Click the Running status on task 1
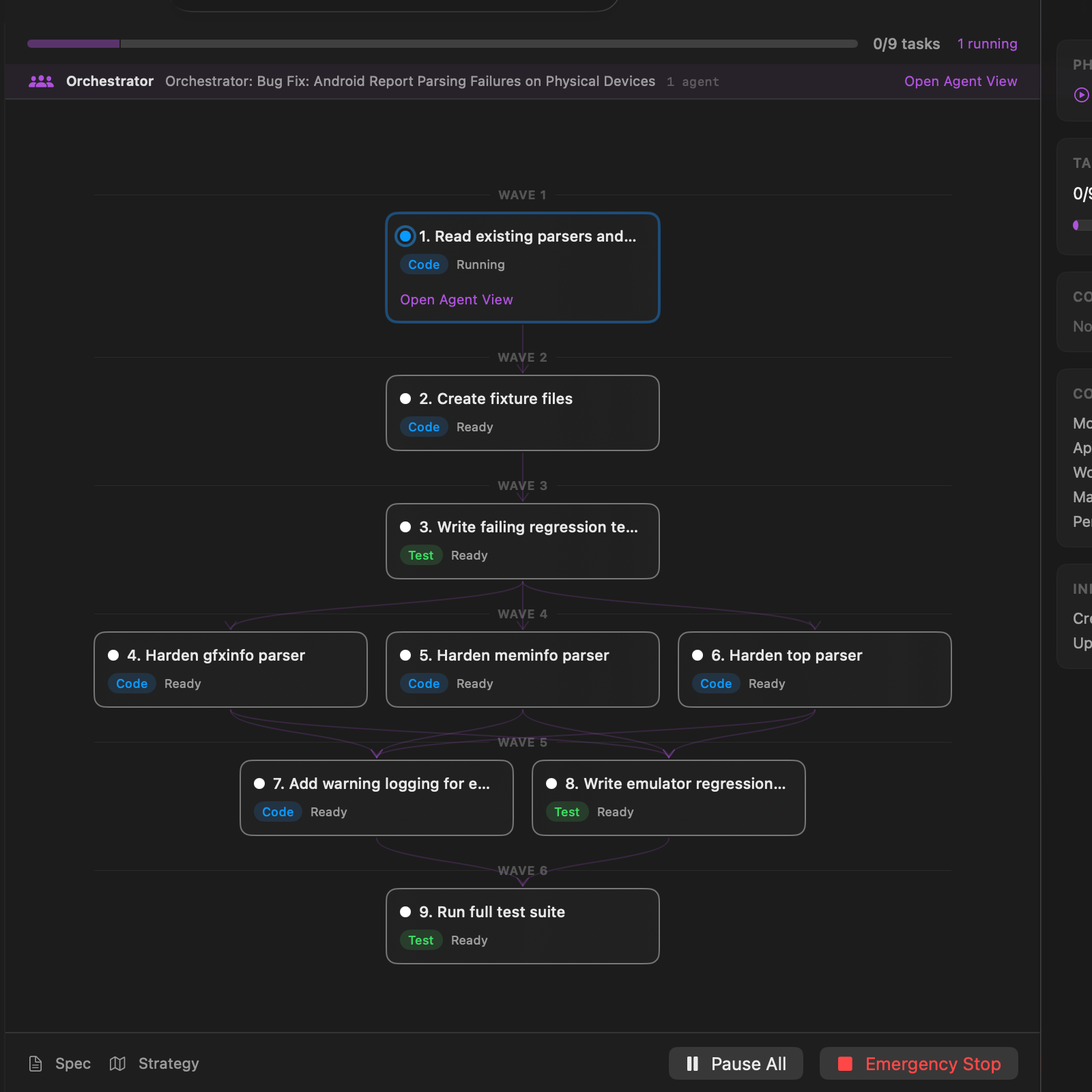 480,264
